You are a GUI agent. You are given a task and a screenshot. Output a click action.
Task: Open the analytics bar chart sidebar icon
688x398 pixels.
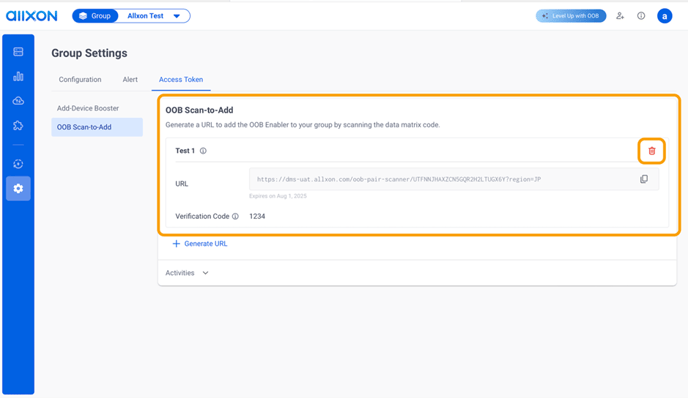[18, 76]
